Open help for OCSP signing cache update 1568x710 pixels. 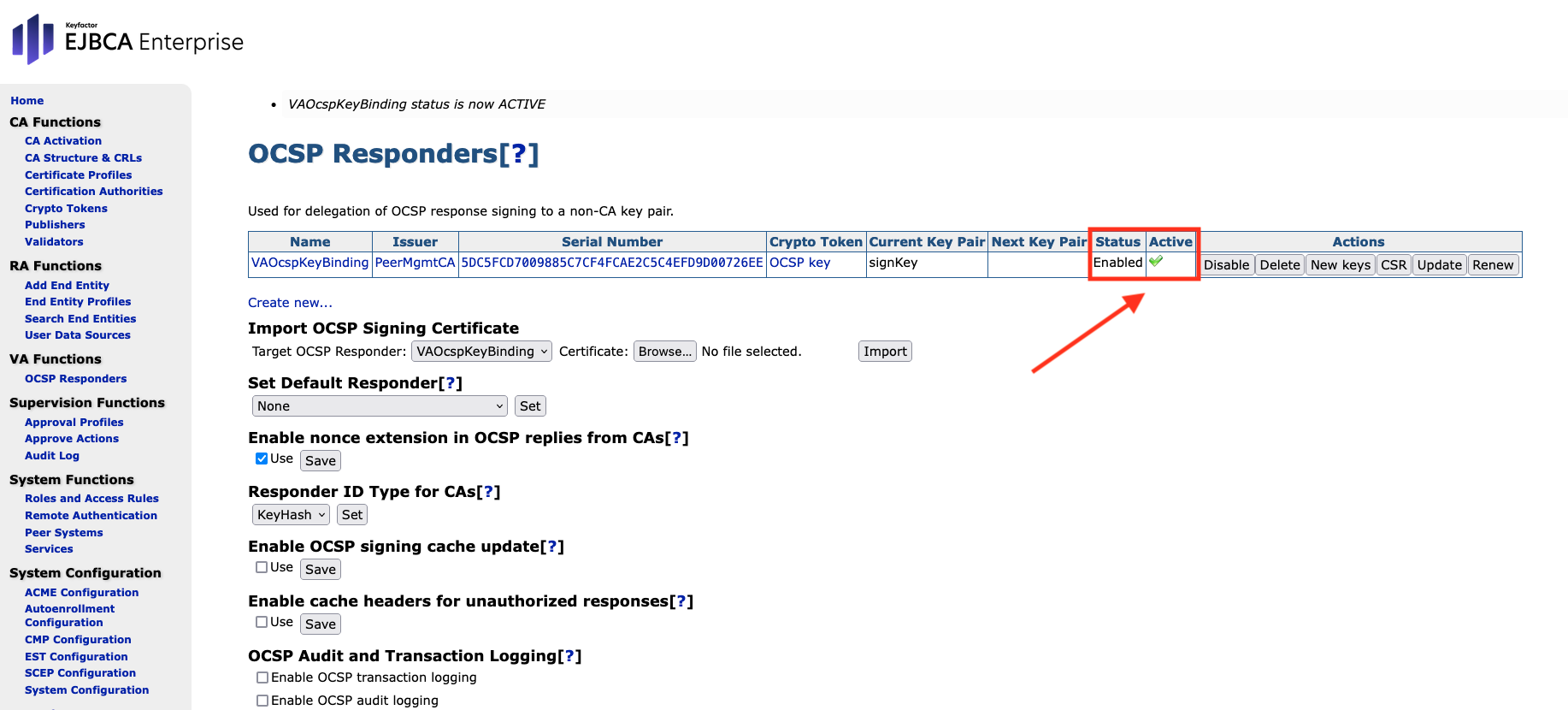tap(551, 547)
